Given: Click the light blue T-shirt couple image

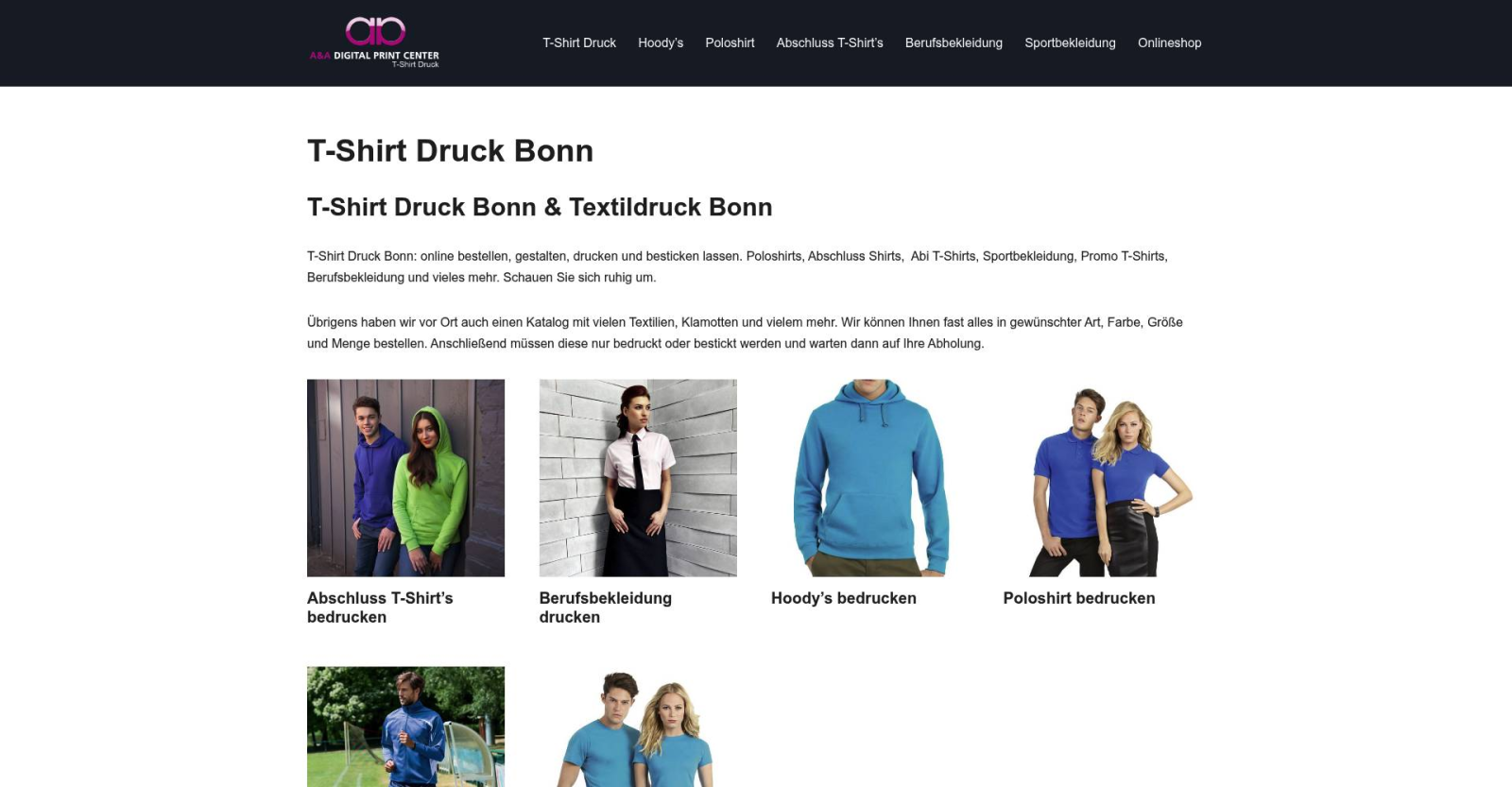Looking at the screenshot, I should click(x=637, y=726).
